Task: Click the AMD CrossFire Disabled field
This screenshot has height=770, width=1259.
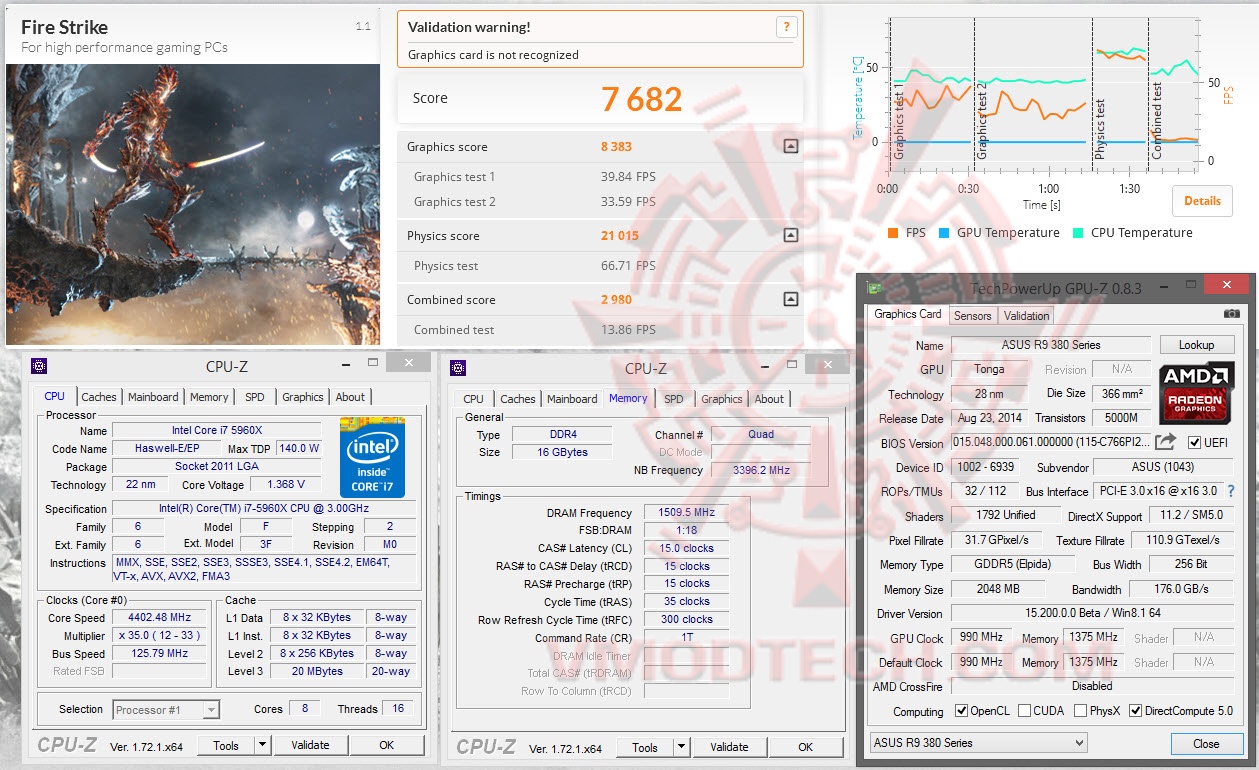Action: click(x=1093, y=687)
